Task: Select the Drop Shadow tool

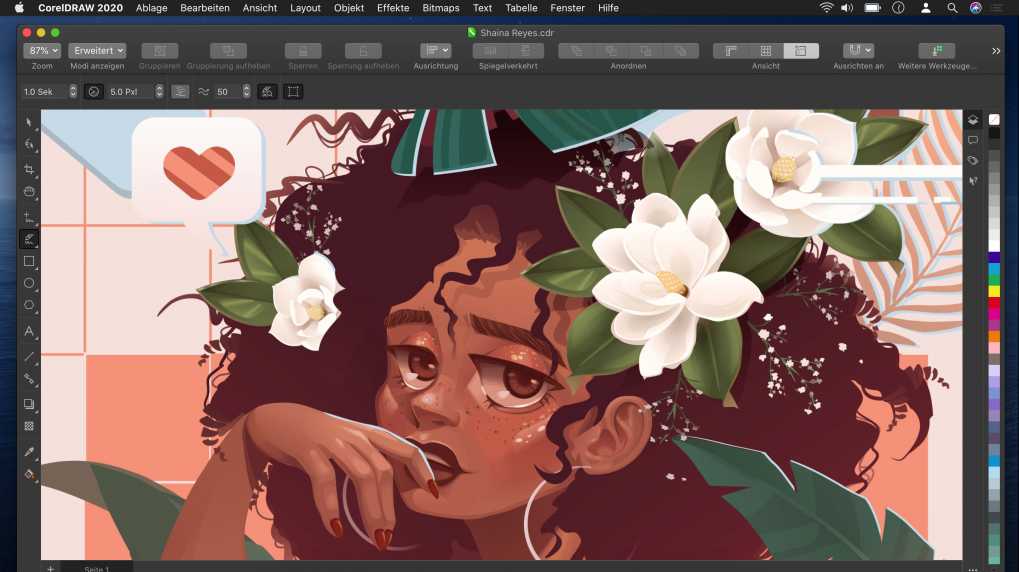Action: (29, 404)
